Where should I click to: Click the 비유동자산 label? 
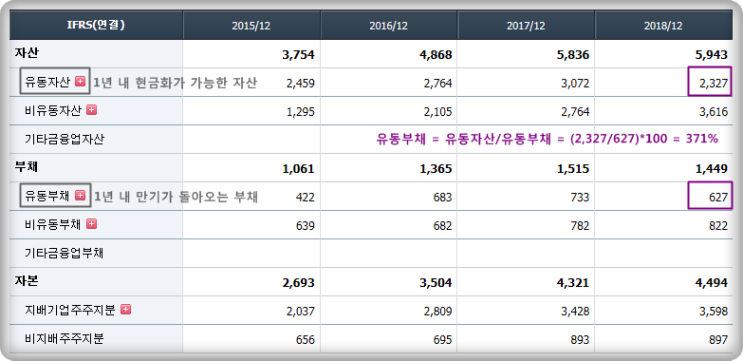pos(53,110)
